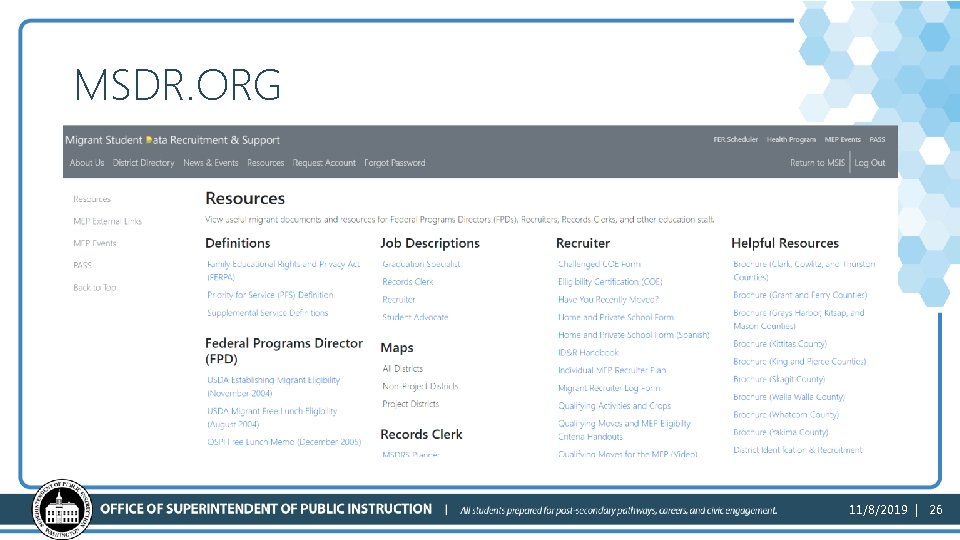This screenshot has width=960, height=540.
Task: Open Forgot Password link in navigation
Action: pos(394,163)
